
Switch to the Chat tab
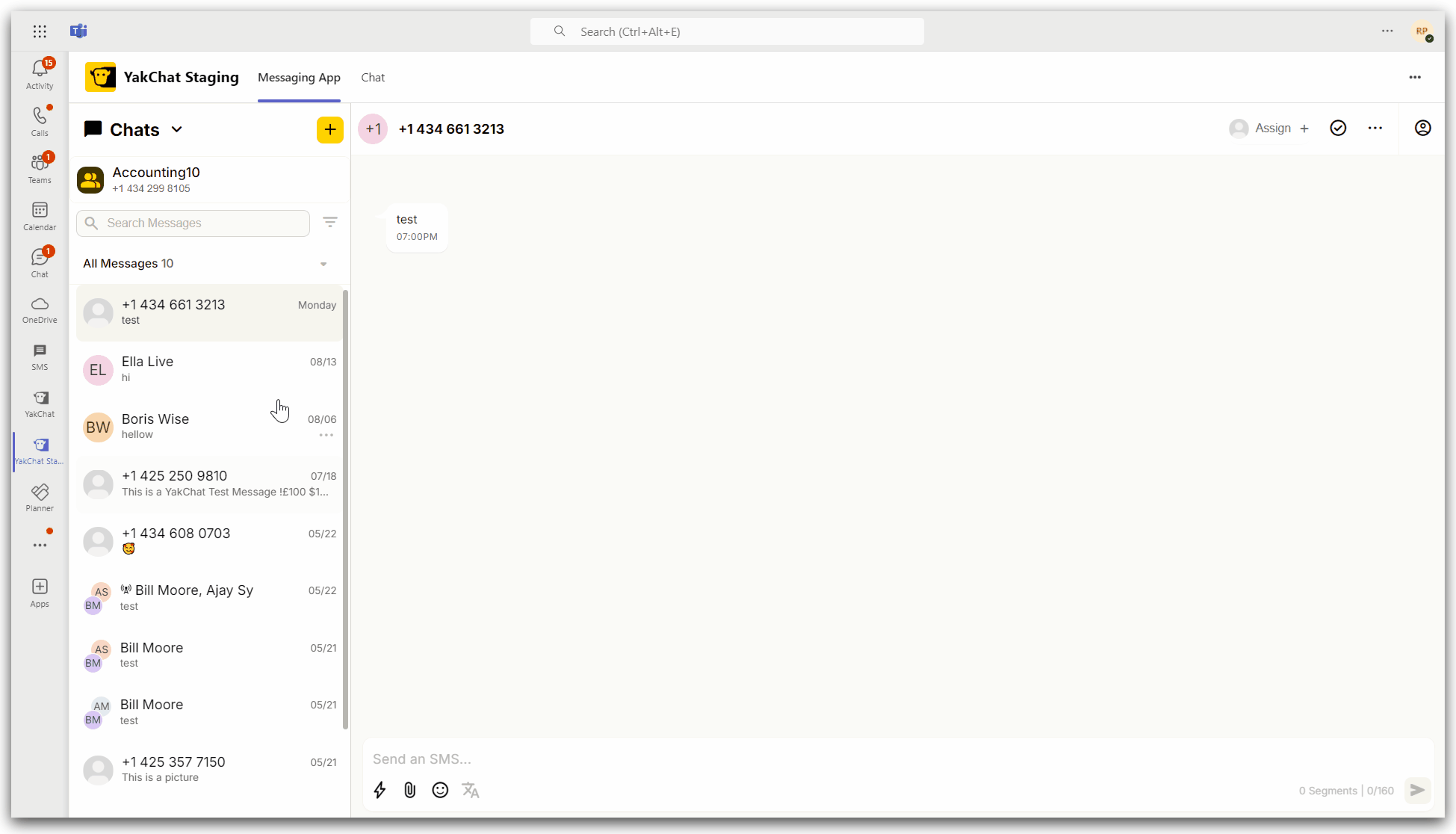pyautogui.click(x=373, y=78)
